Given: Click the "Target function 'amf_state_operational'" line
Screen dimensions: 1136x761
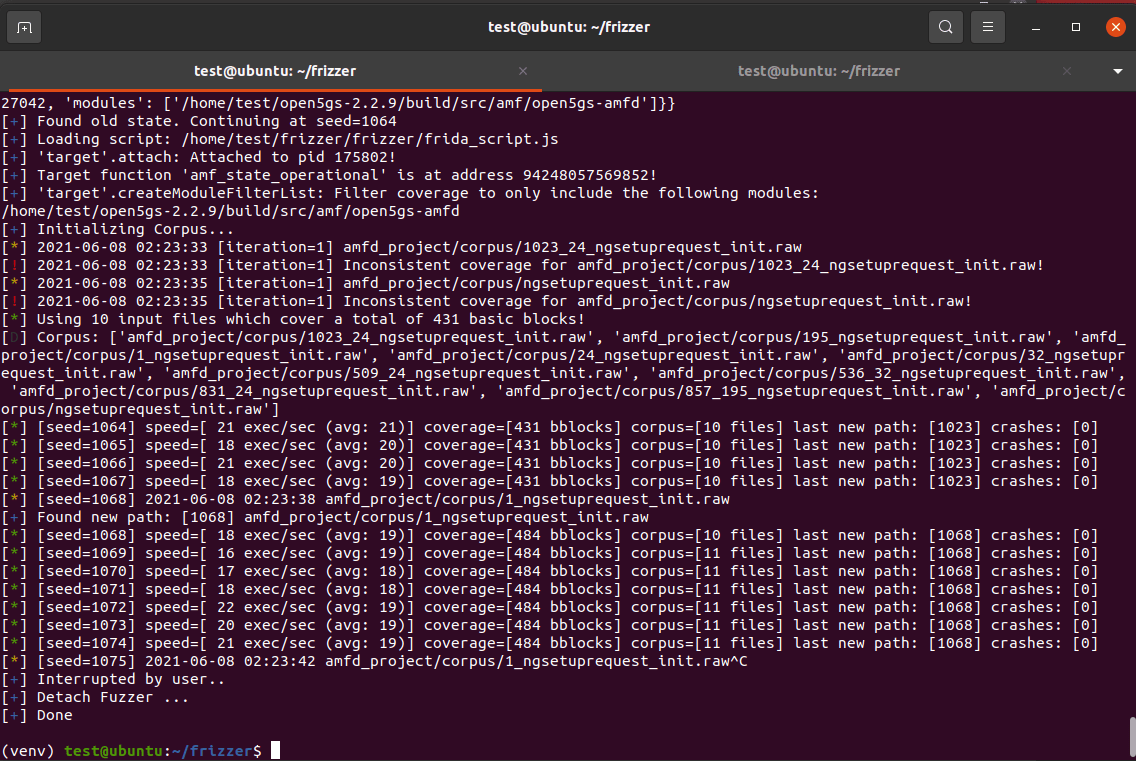Looking at the screenshot, I should [345, 175].
